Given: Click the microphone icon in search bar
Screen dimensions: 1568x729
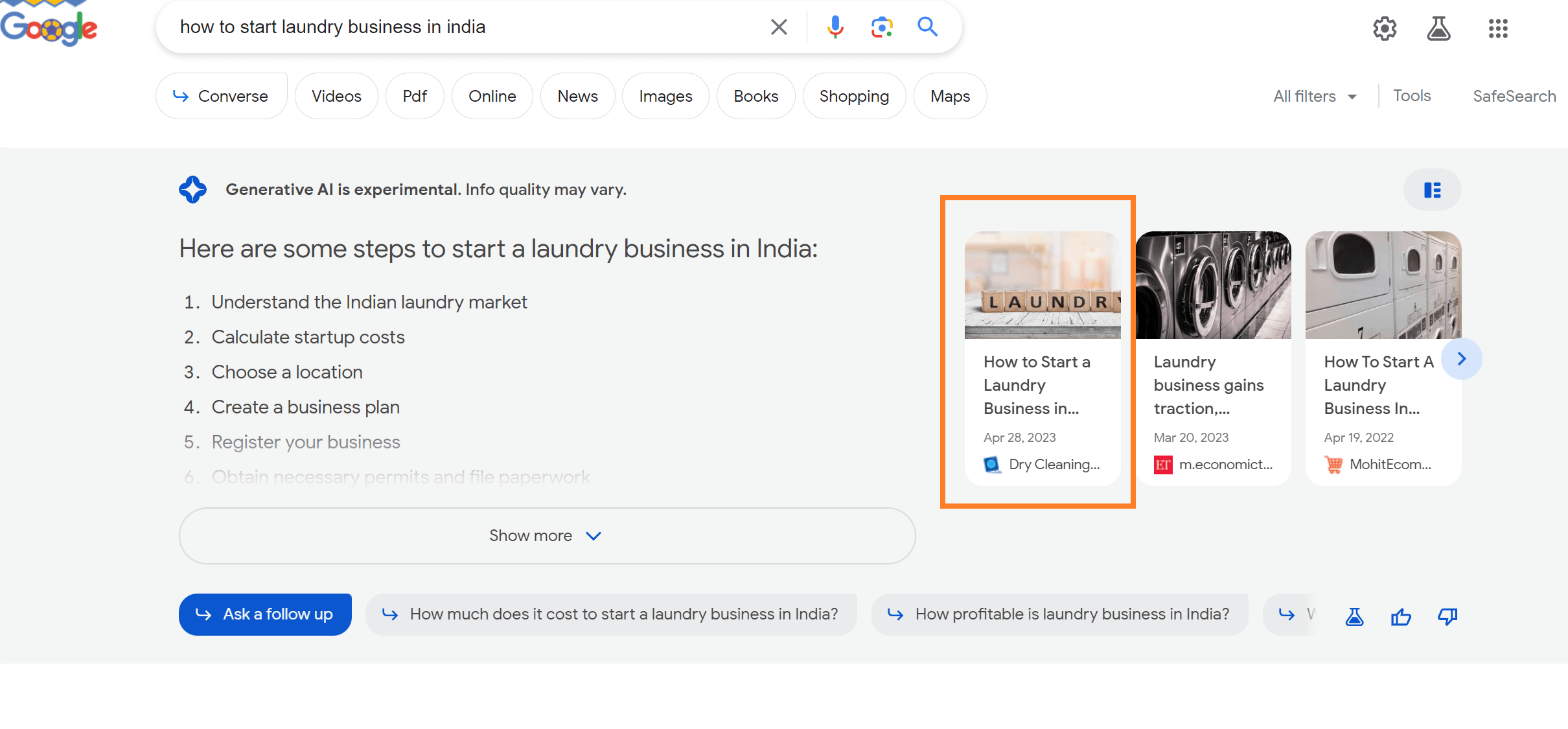Looking at the screenshot, I should pyautogui.click(x=835, y=27).
